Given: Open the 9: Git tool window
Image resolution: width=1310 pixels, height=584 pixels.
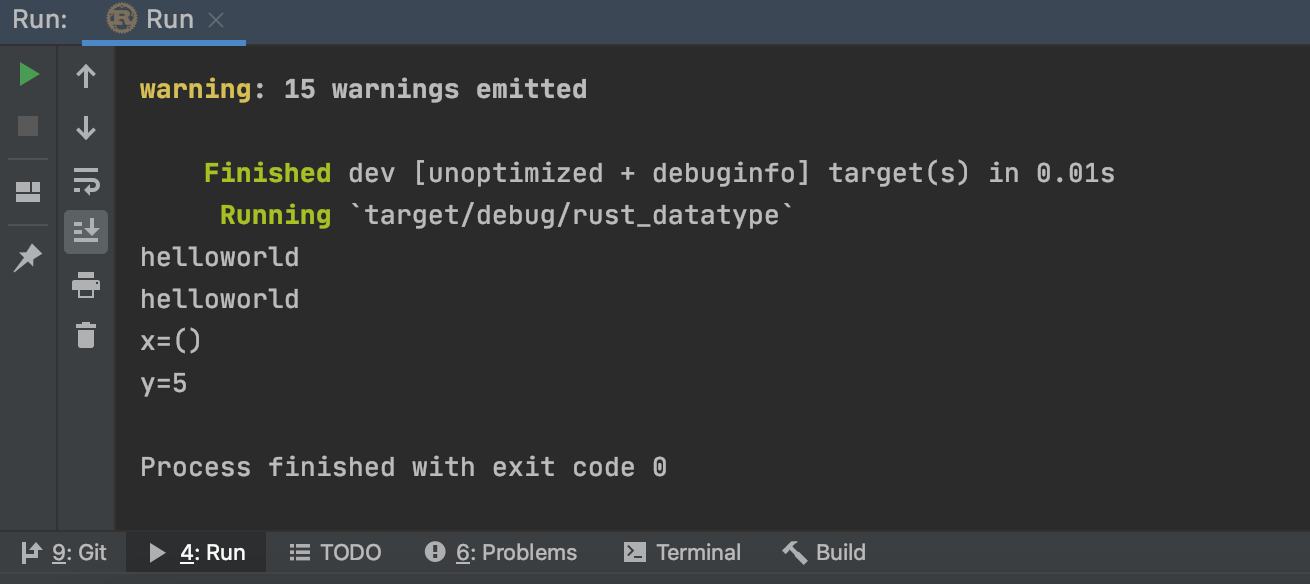Looking at the screenshot, I should coord(64,553).
